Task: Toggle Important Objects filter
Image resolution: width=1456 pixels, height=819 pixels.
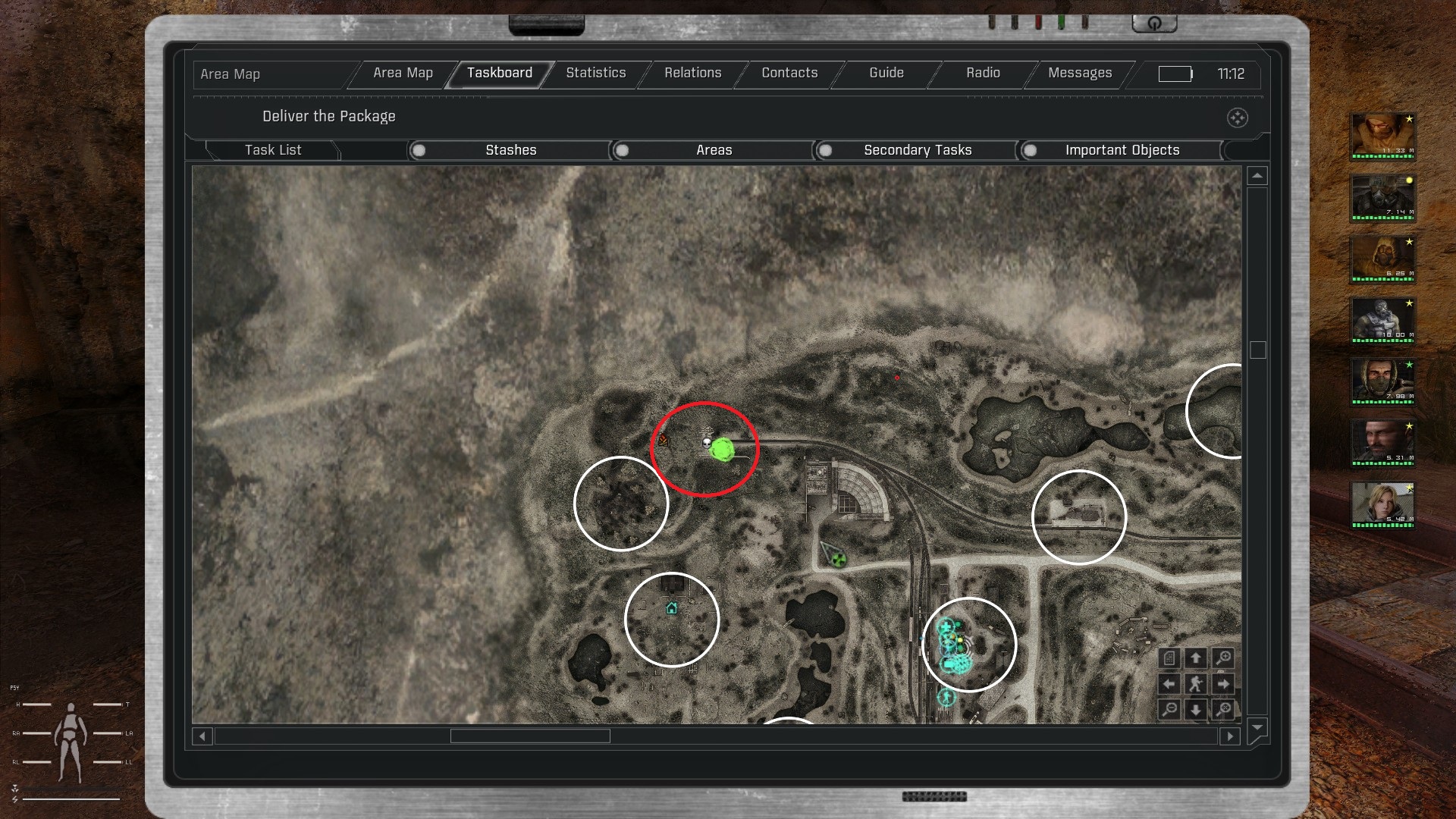Action: pyautogui.click(x=1030, y=150)
